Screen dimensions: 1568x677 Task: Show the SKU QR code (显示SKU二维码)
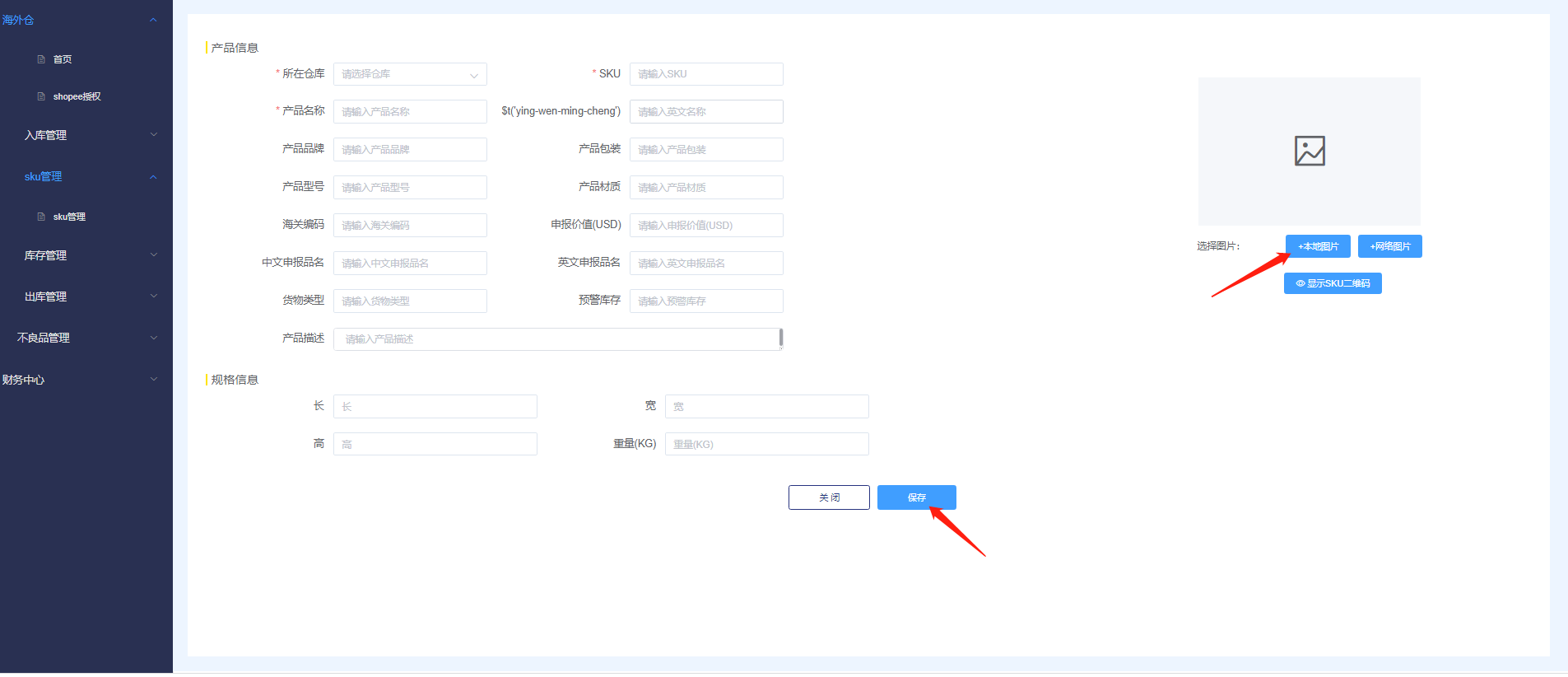(x=1332, y=283)
